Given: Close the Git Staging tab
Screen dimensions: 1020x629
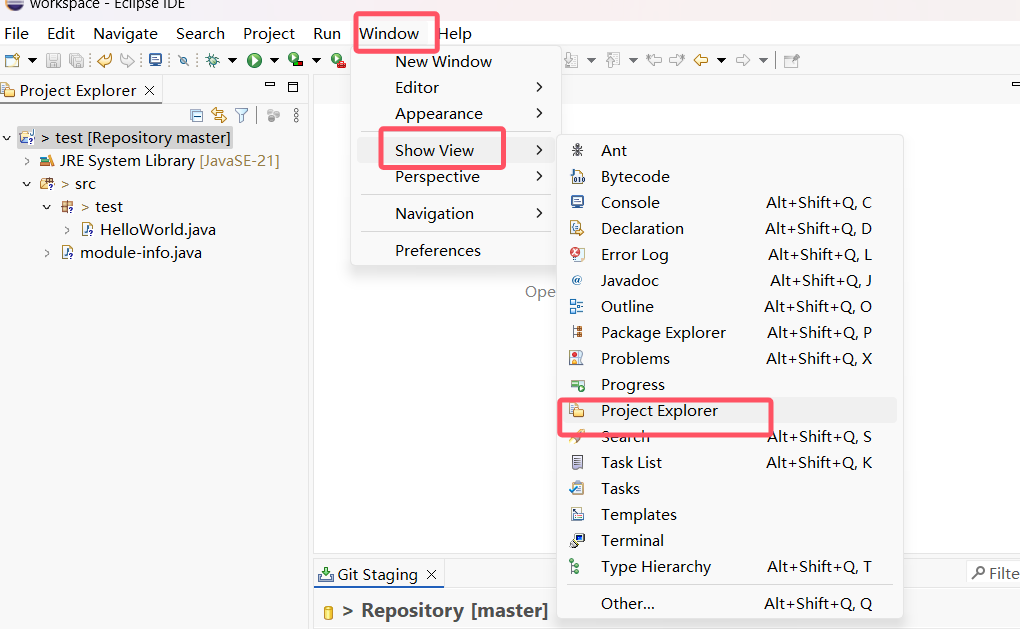Looking at the screenshot, I should pos(431,575).
